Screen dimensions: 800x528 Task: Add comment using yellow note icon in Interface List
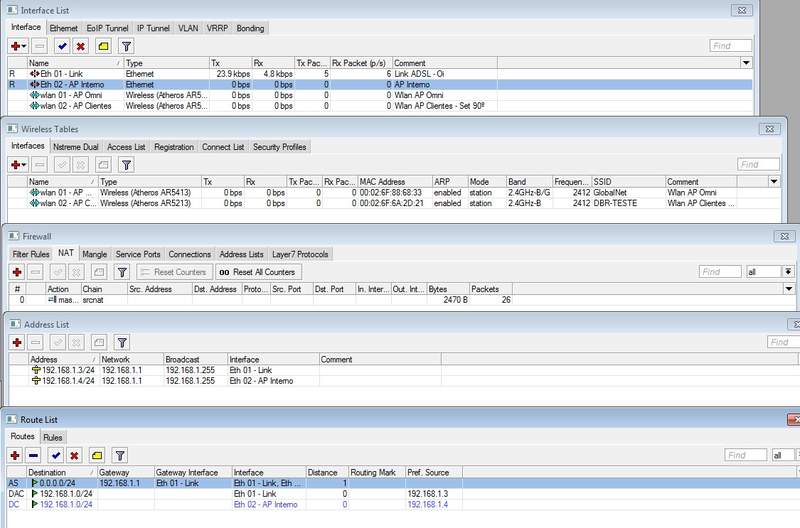tap(104, 46)
